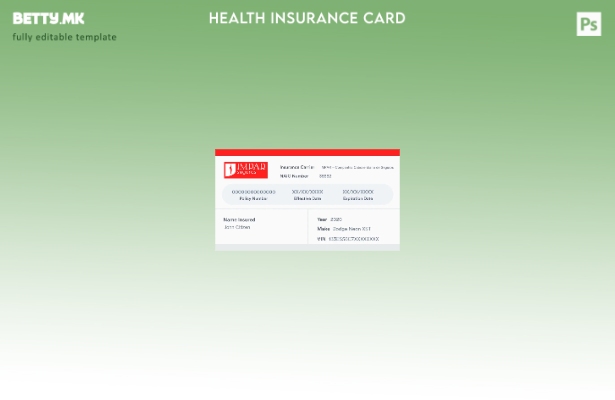Click the gray footer strip of card
Screen dimensions: 615x400
(x=307, y=247)
